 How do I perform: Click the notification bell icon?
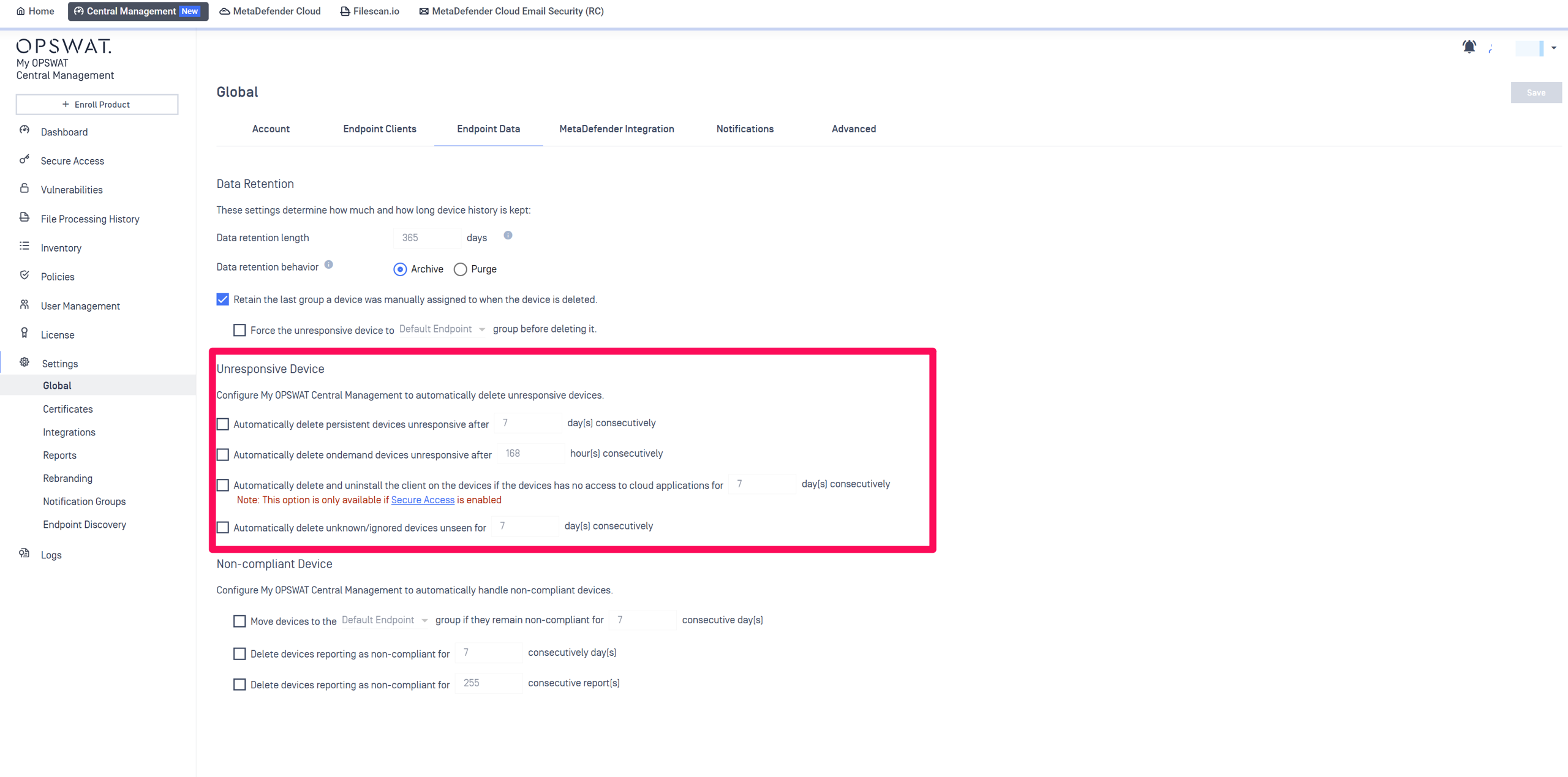1468,47
